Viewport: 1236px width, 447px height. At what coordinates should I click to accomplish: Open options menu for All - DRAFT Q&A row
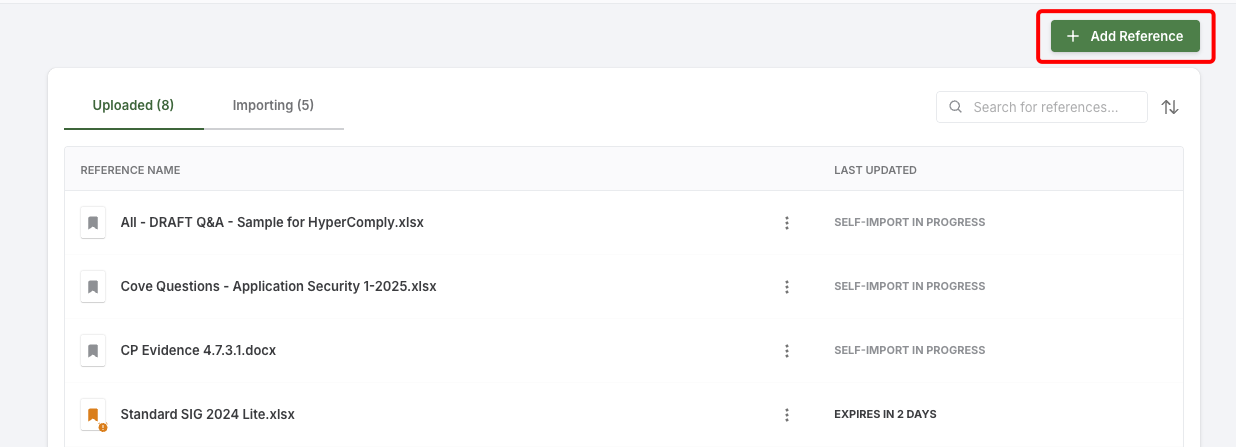pyautogui.click(x=787, y=222)
